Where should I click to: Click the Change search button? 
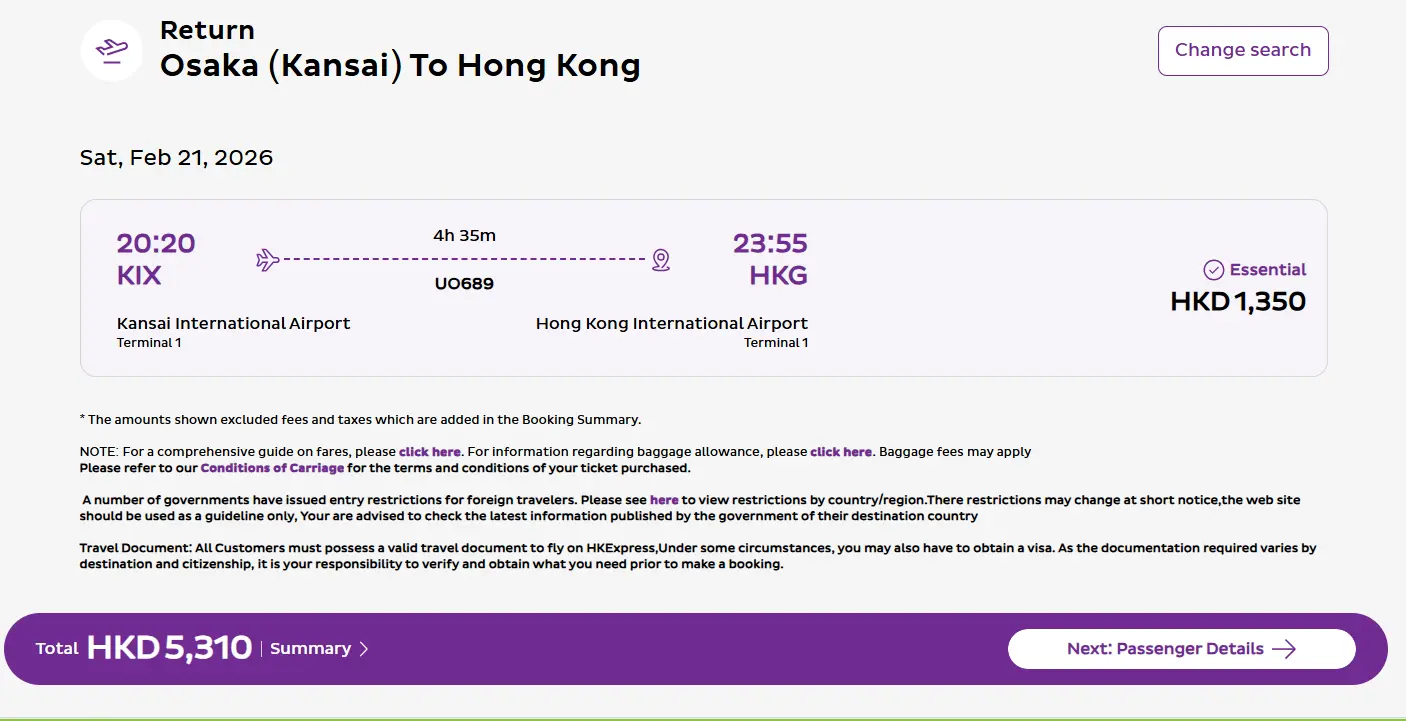click(x=1243, y=51)
